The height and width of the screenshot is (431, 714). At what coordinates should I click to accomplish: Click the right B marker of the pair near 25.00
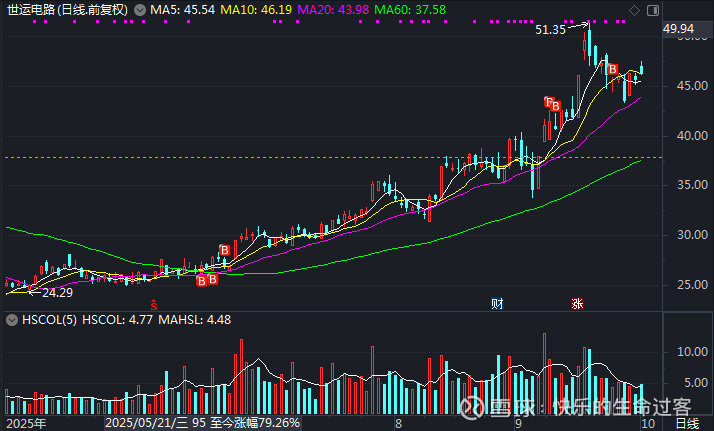213,279
